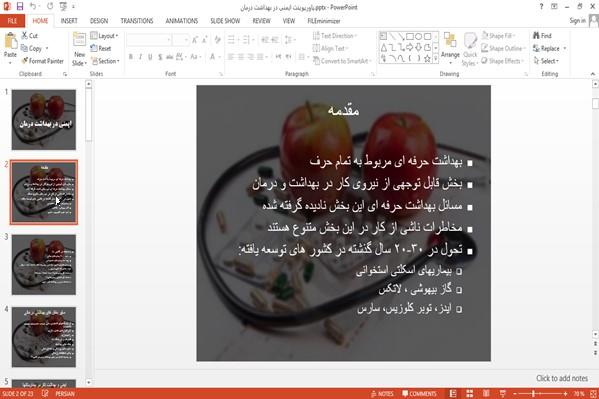Screen dimensions: 599x399
Task: Click the fit slide to window icon
Action: tap(593, 394)
